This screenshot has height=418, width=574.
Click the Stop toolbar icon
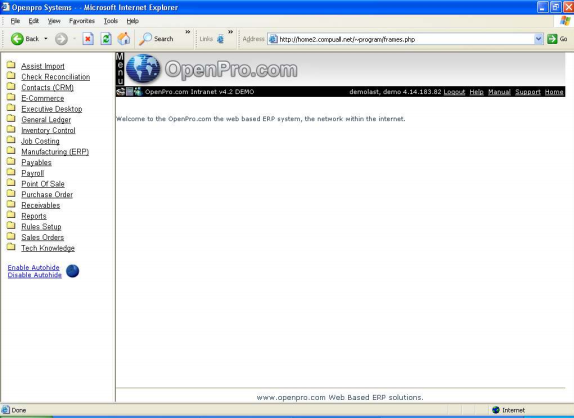[88, 39]
